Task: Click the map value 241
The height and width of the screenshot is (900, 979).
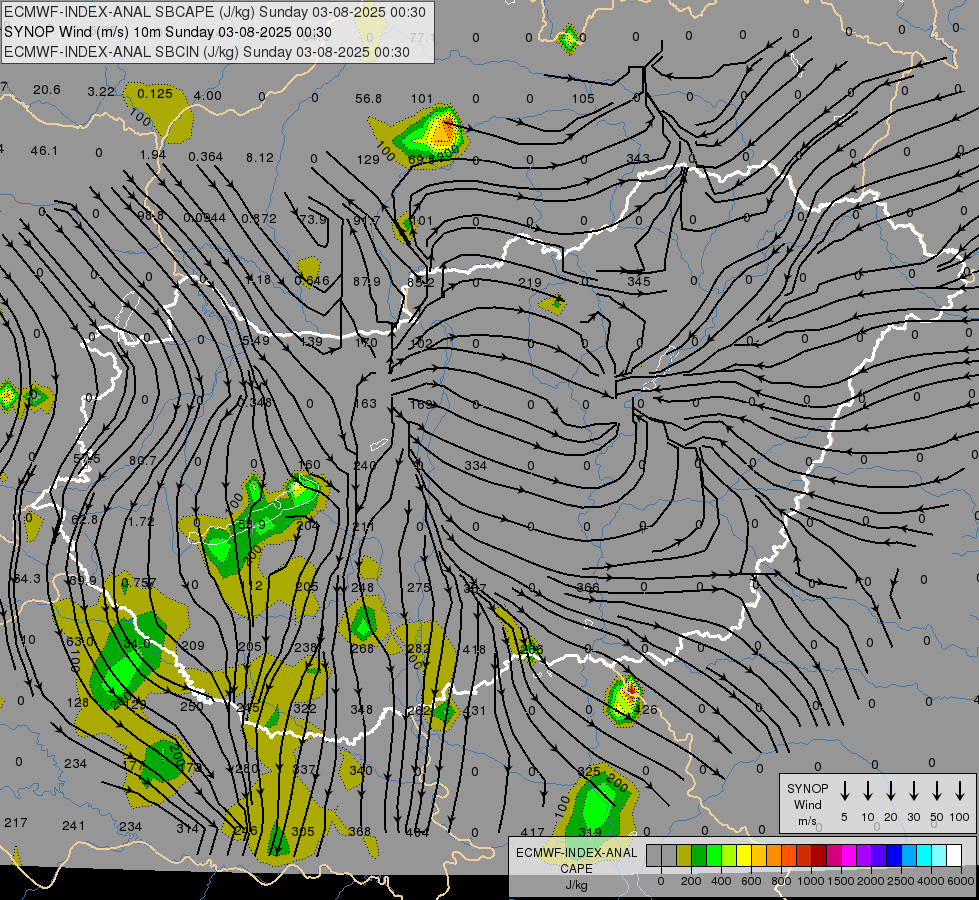Action: pyautogui.click(x=74, y=825)
